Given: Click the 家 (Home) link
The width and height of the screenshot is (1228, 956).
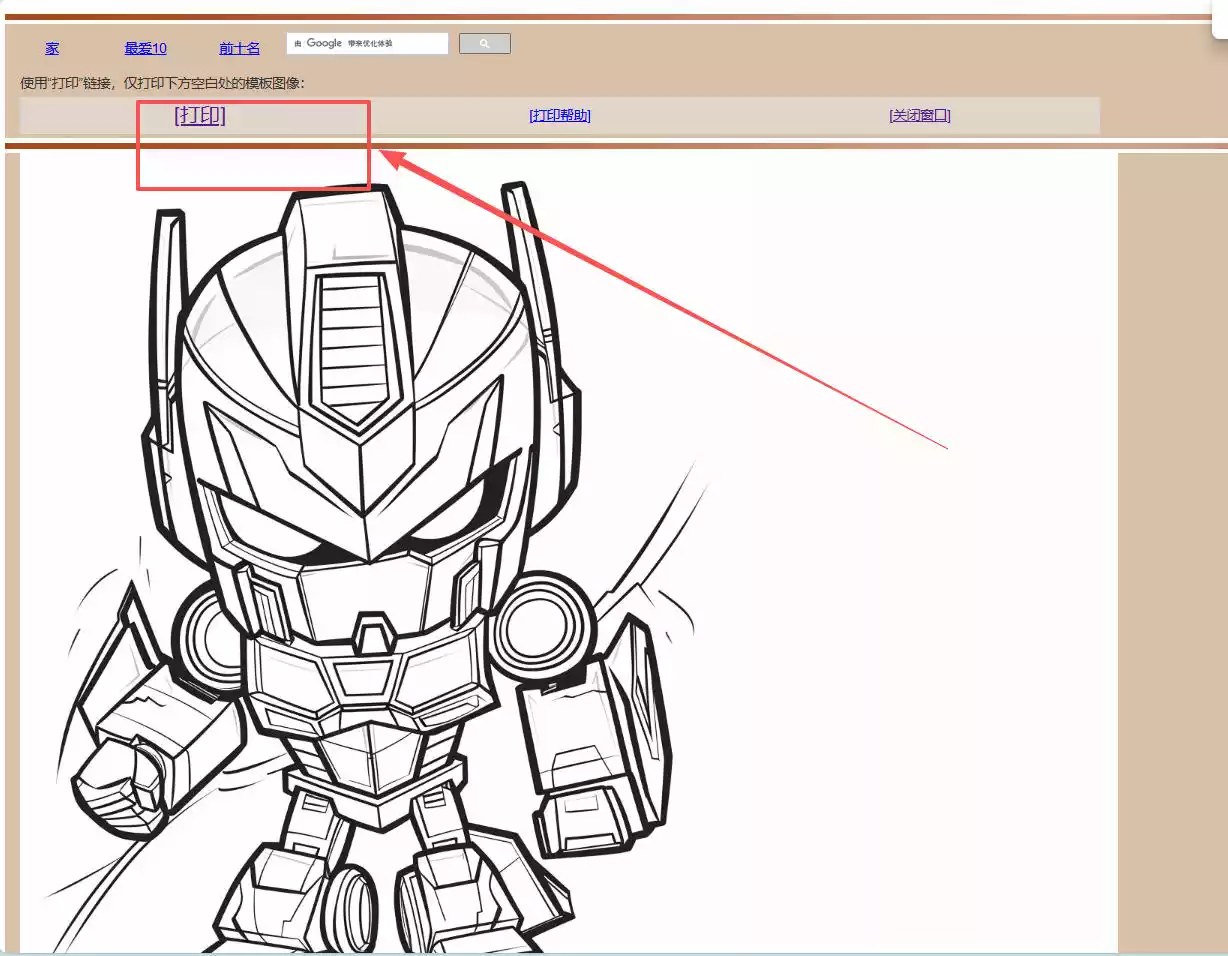Looking at the screenshot, I should [x=52, y=48].
